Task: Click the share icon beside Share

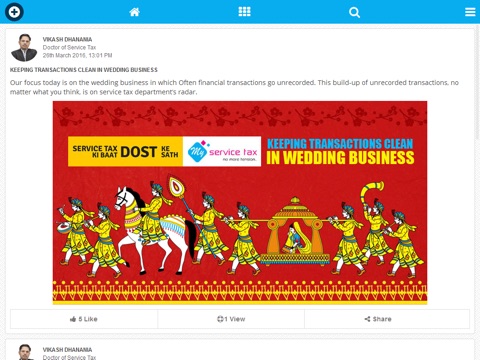Action: coord(367,319)
